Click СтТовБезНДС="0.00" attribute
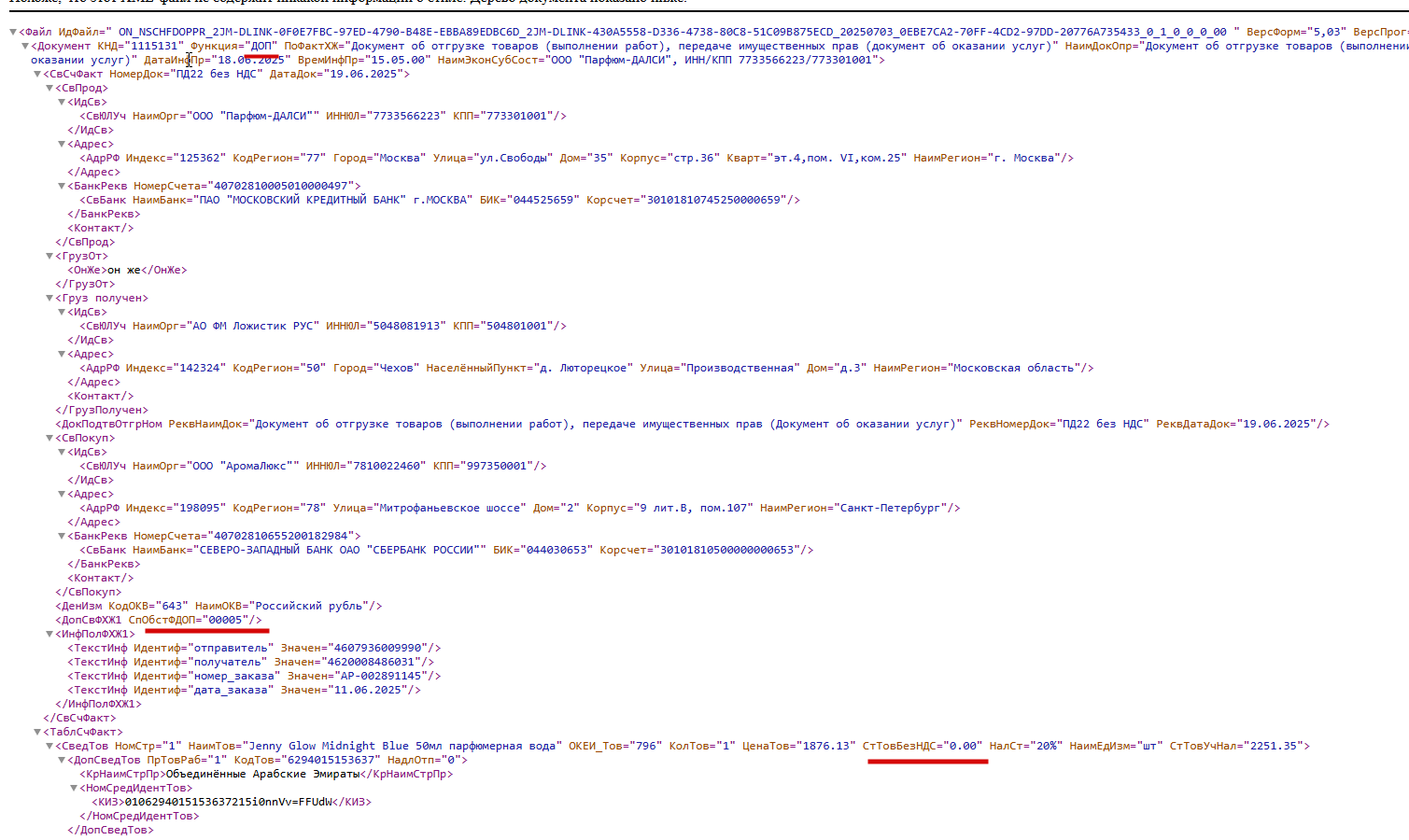The height and width of the screenshot is (840, 1409). tap(923, 746)
